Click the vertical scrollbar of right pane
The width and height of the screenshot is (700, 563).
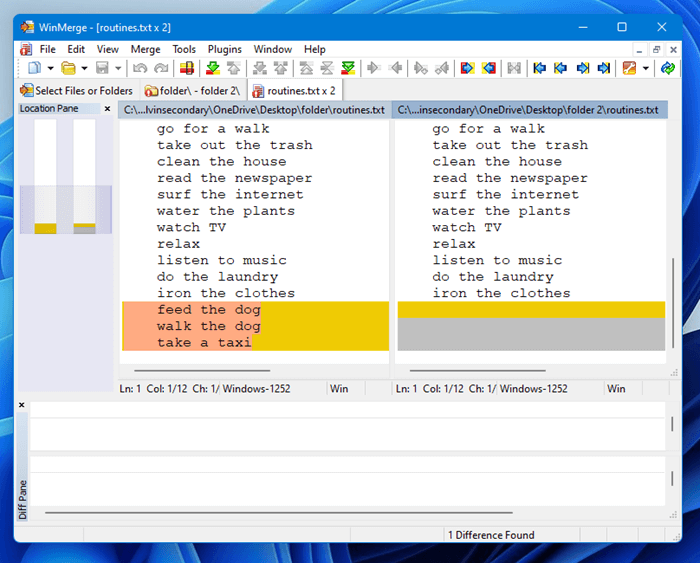pyautogui.click(x=673, y=300)
